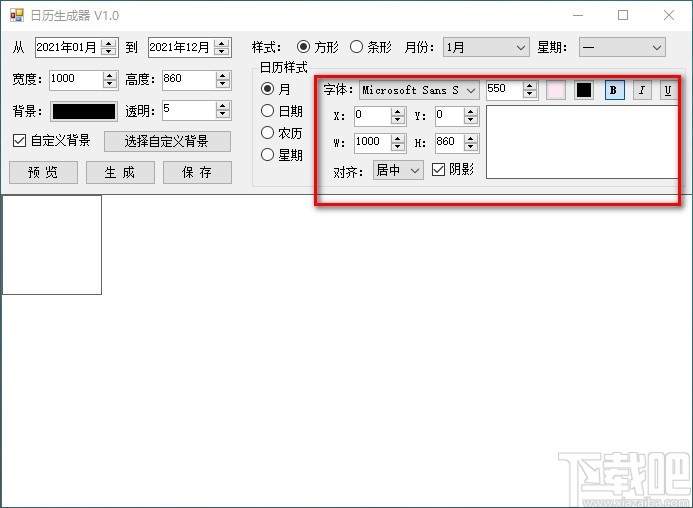This screenshot has height=508, width=693.
Task: Increase the X position value
Action: click(398, 112)
